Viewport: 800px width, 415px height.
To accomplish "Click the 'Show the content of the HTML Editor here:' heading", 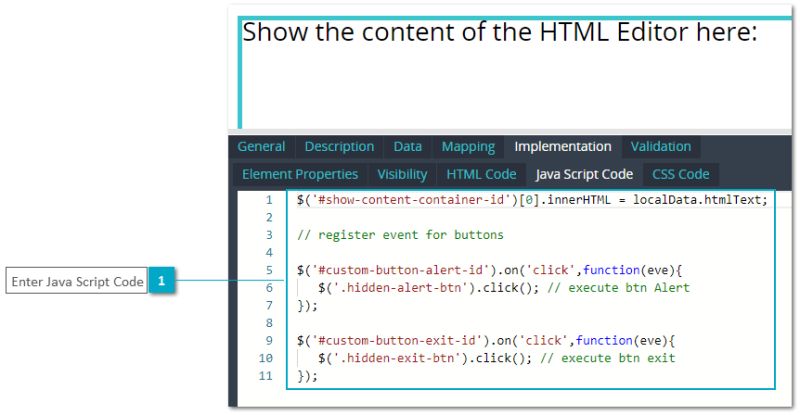I will [x=500, y=32].
